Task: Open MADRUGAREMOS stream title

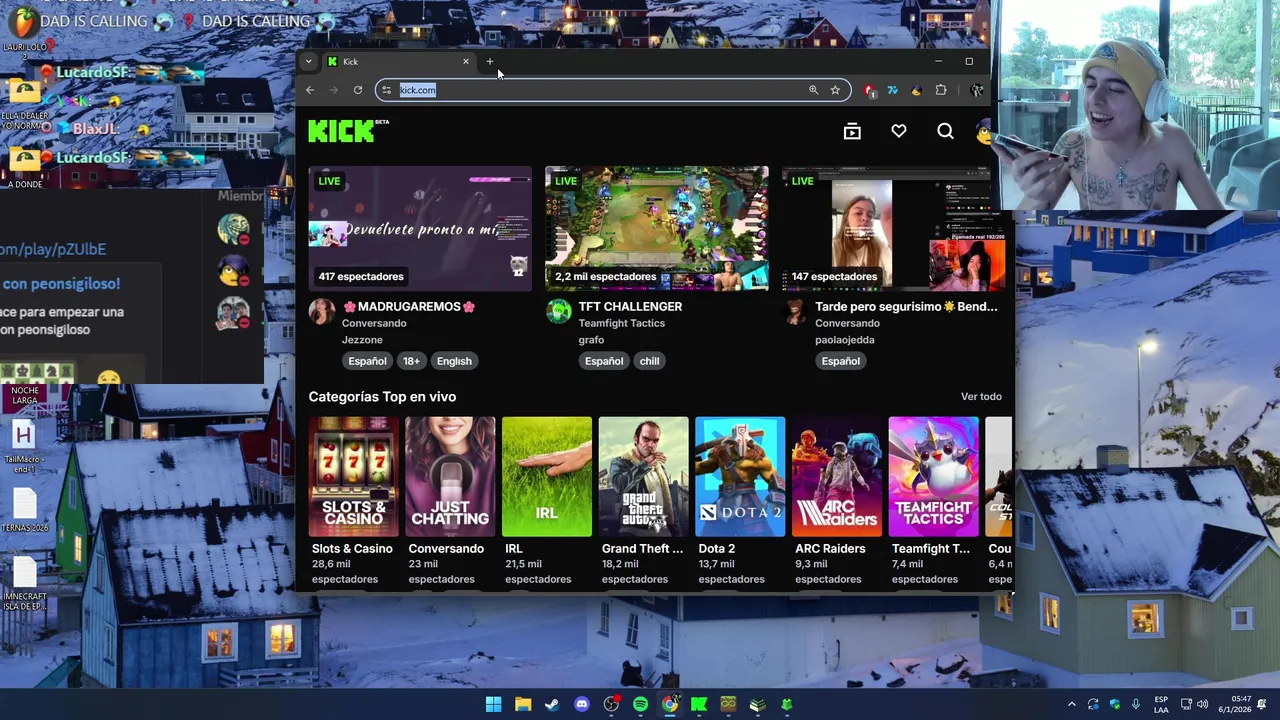Action: [x=409, y=307]
